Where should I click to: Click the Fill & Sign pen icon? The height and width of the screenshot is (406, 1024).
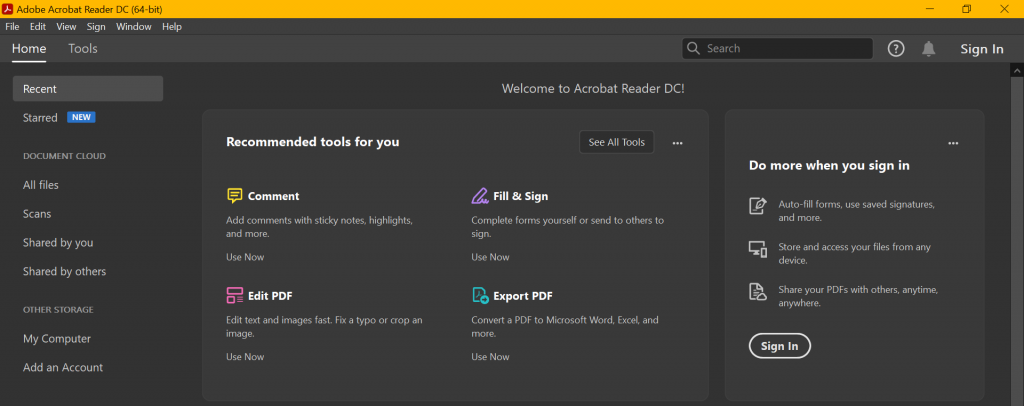pos(480,196)
